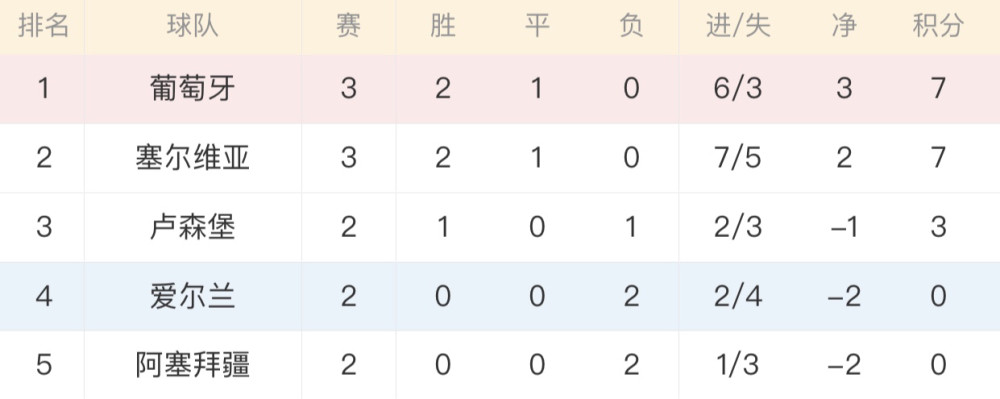Click the 排名 column header

pos(43,27)
